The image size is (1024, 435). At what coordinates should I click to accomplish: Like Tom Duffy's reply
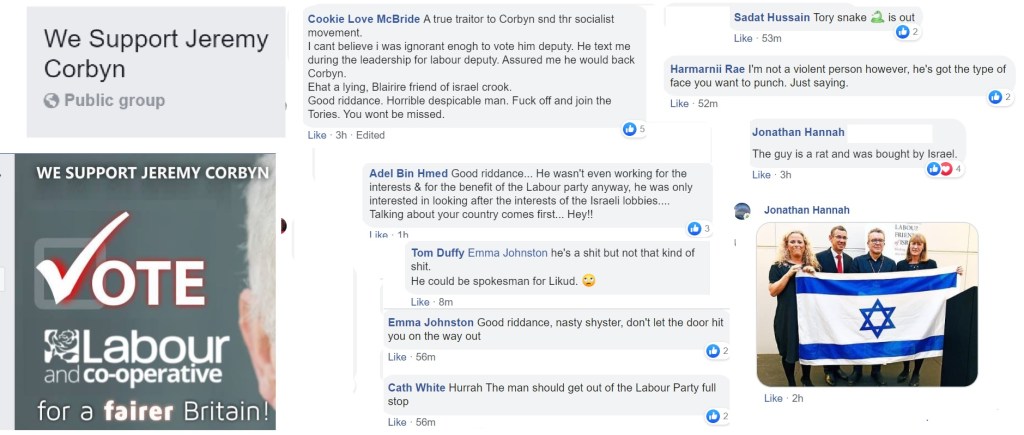(420, 302)
